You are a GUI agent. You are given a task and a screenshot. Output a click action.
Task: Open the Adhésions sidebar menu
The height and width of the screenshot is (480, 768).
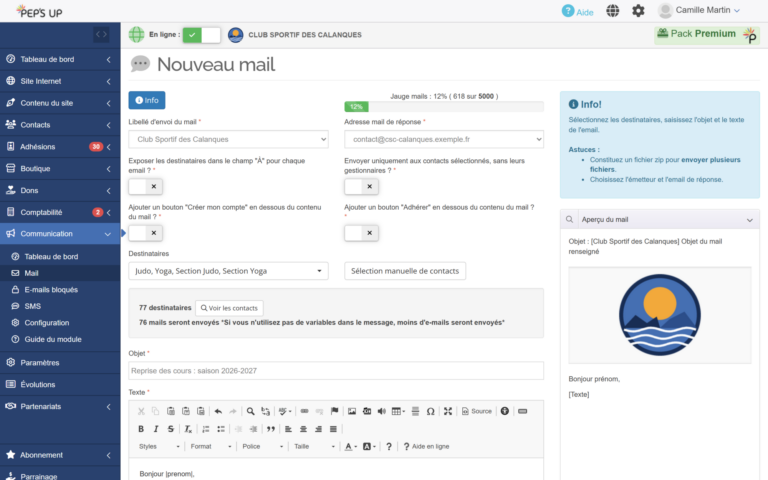pos(60,146)
